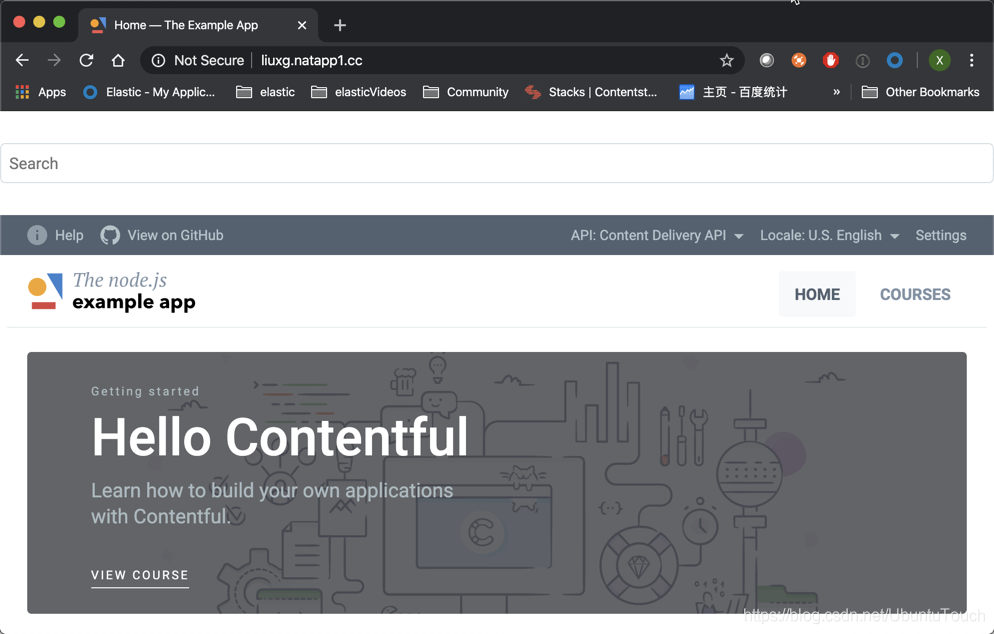This screenshot has height=634, width=994.
Task: Click the gray circle extension icon
Action: point(766,60)
